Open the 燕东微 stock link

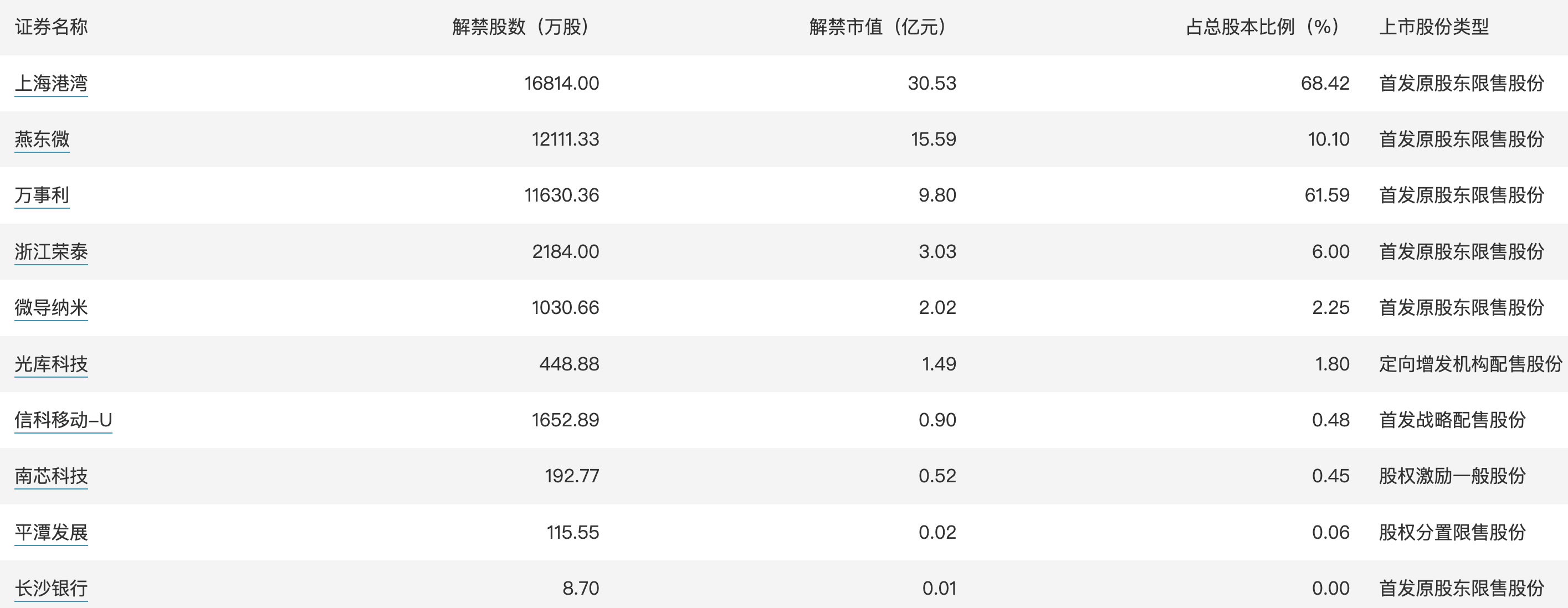click(42, 140)
